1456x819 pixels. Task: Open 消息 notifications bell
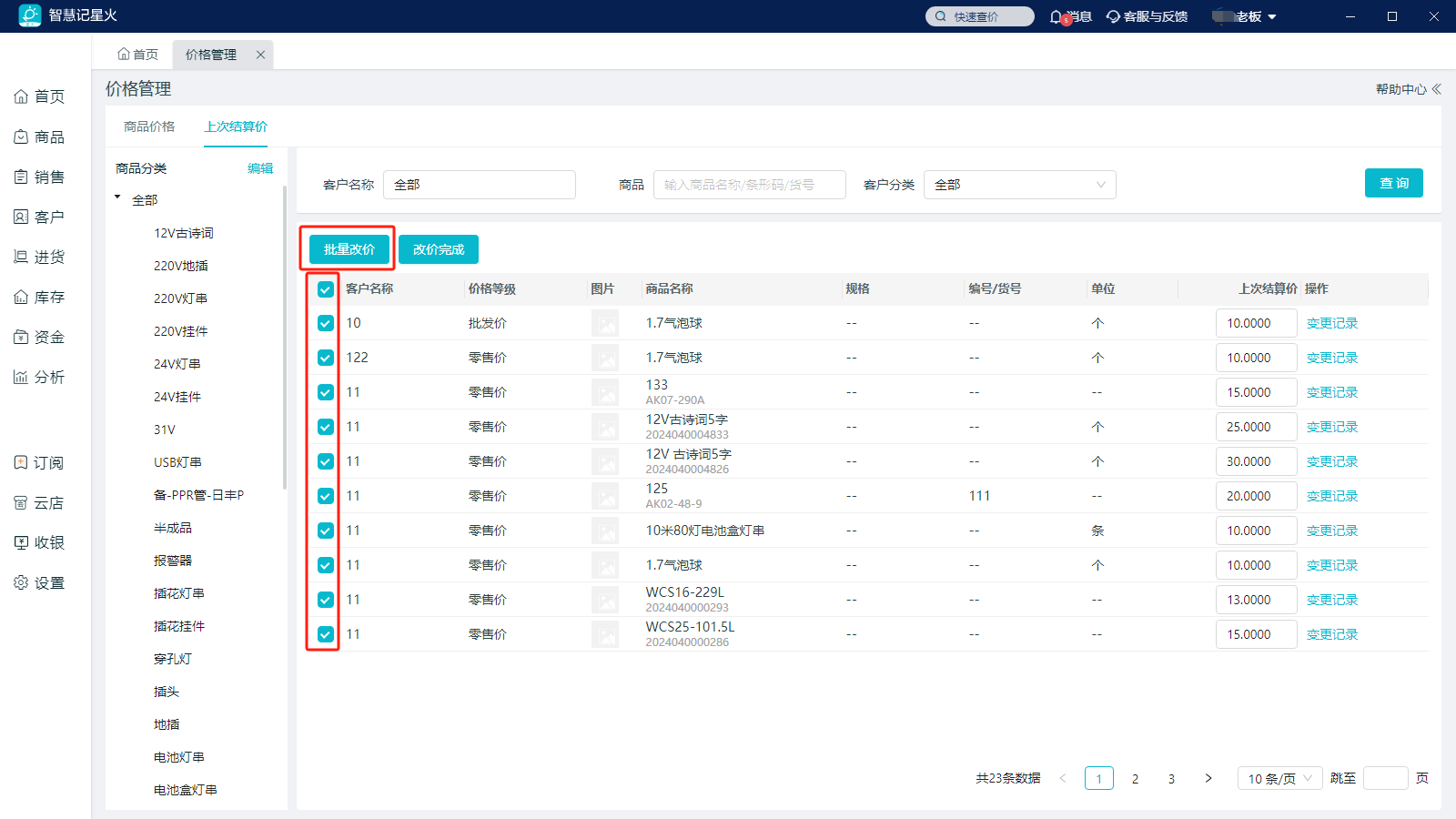pos(1057,16)
